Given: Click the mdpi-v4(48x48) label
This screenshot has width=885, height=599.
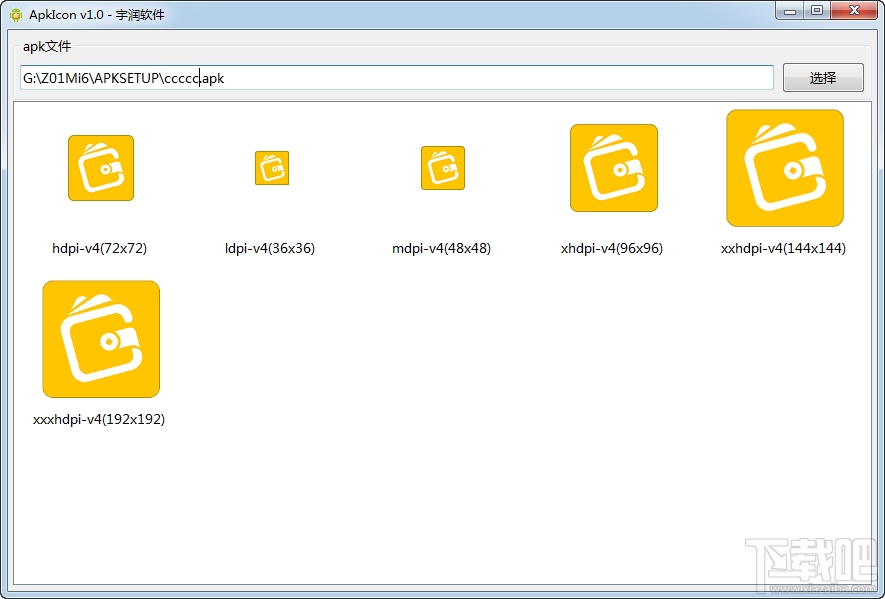Looking at the screenshot, I should pyautogui.click(x=441, y=248).
